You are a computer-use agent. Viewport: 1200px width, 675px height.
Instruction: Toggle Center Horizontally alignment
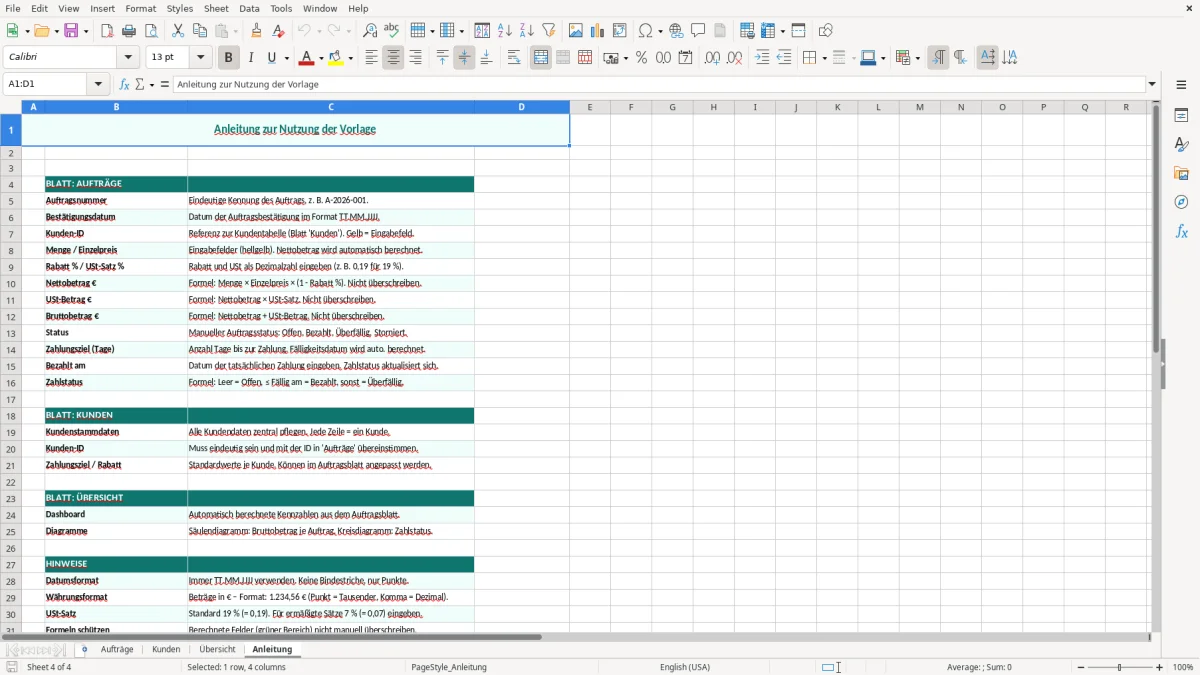tap(393, 58)
